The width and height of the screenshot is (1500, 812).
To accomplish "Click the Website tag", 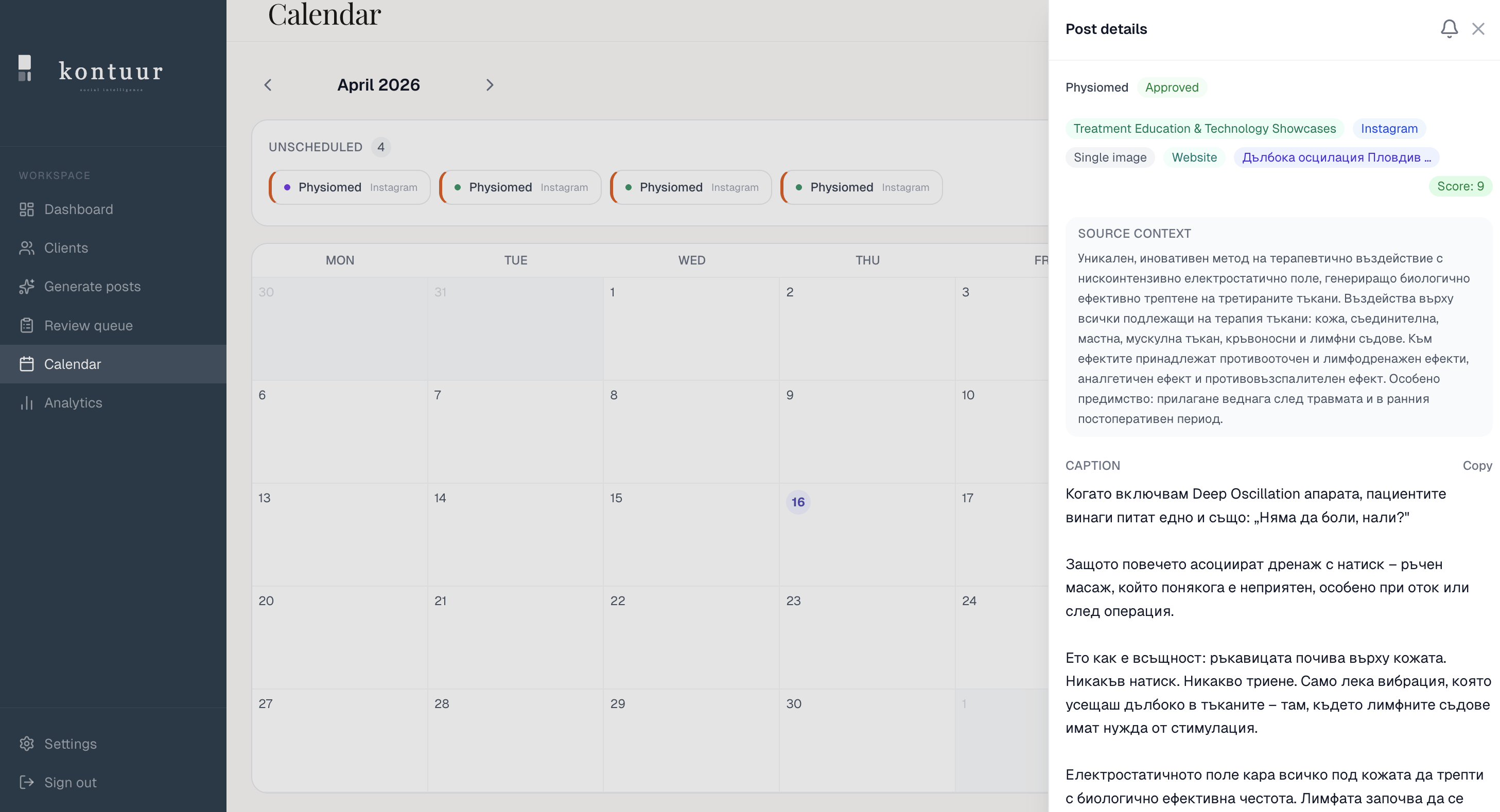I will coord(1194,157).
